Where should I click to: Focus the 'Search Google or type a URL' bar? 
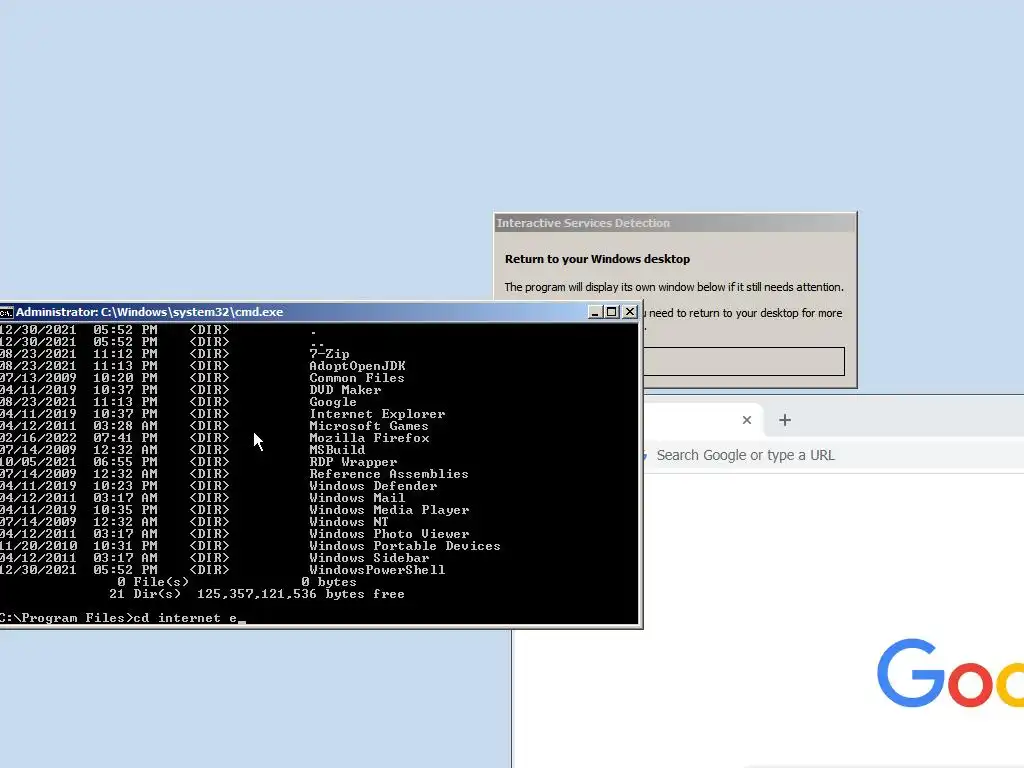[x=833, y=455]
